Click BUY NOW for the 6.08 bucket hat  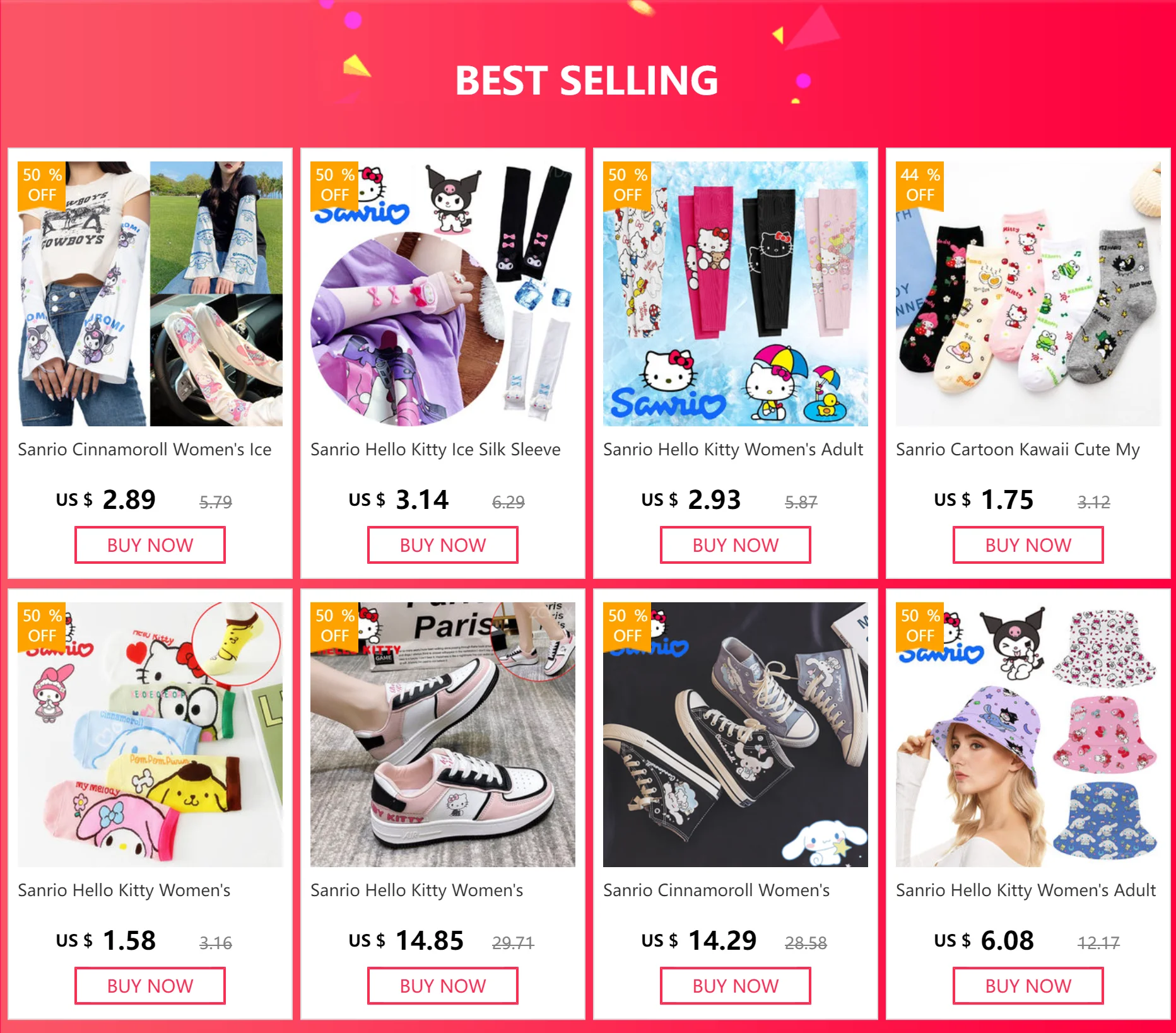tap(1028, 986)
